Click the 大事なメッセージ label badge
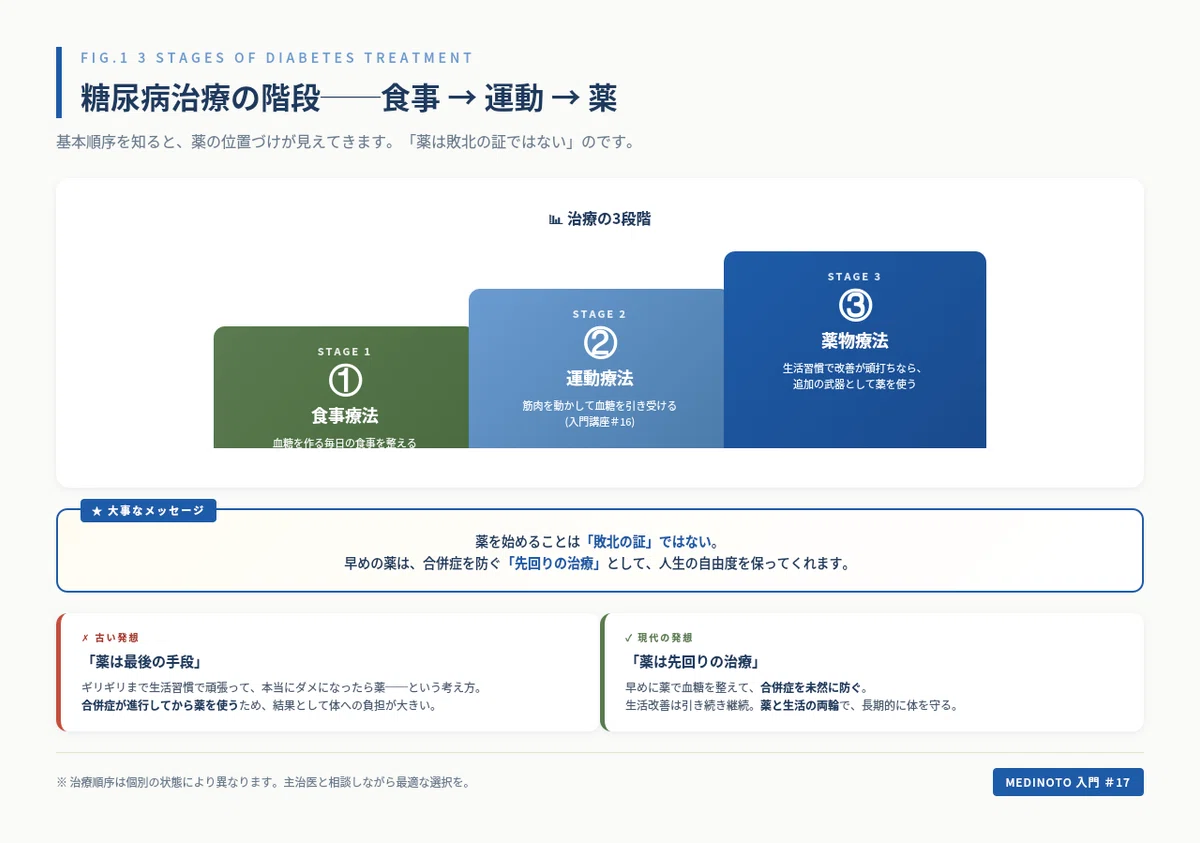The image size is (1200, 843). point(149,511)
